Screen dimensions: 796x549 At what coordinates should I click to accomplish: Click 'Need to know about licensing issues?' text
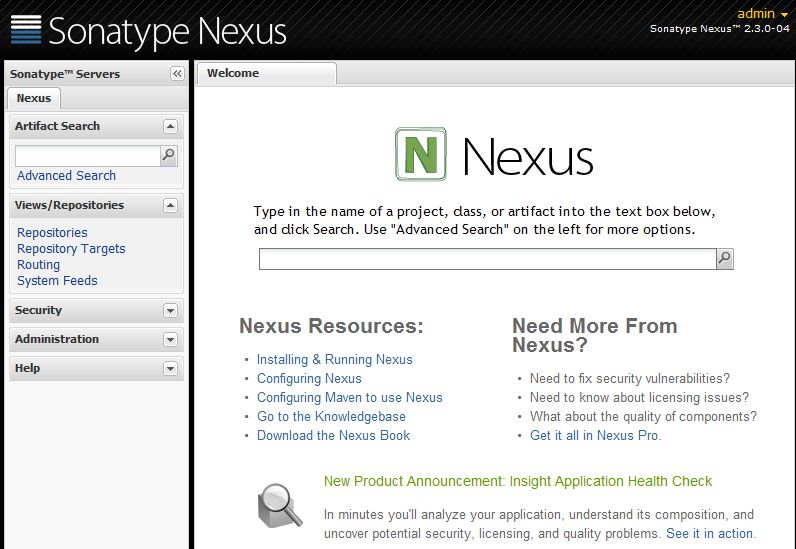[x=639, y=398]
